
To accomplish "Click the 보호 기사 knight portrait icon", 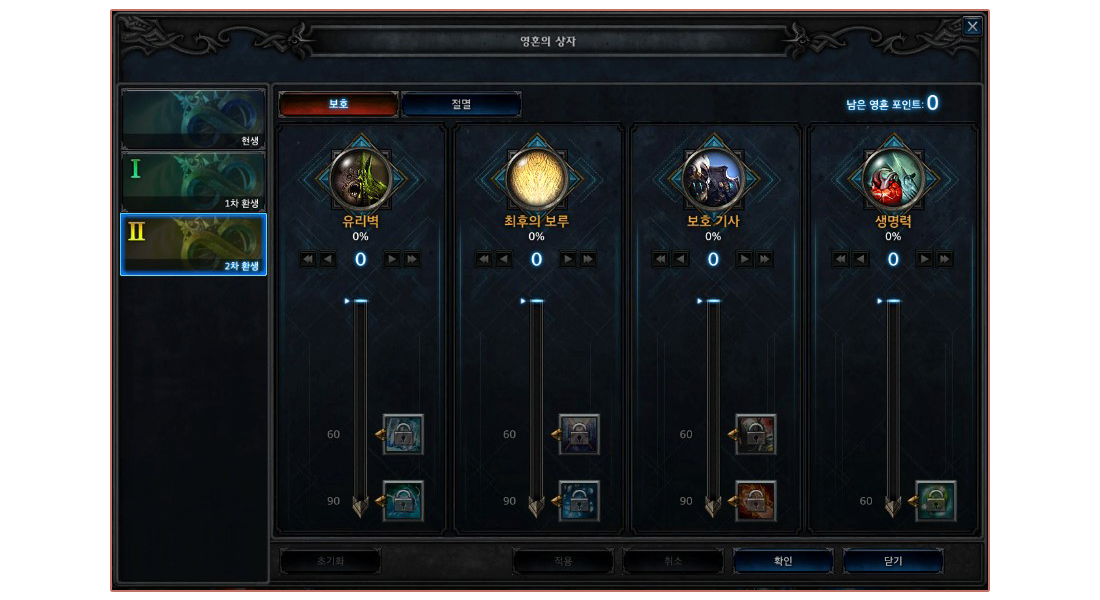I will [x=713, y=178].
